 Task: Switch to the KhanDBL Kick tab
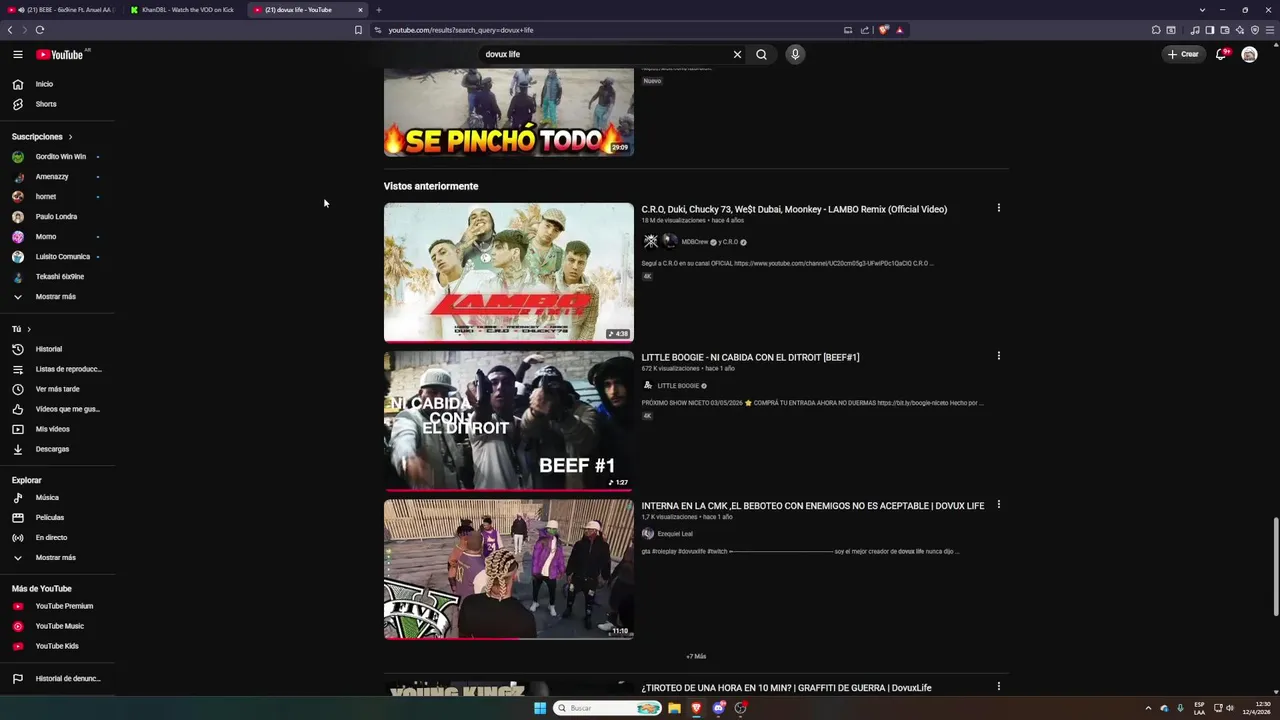point(186,10)
